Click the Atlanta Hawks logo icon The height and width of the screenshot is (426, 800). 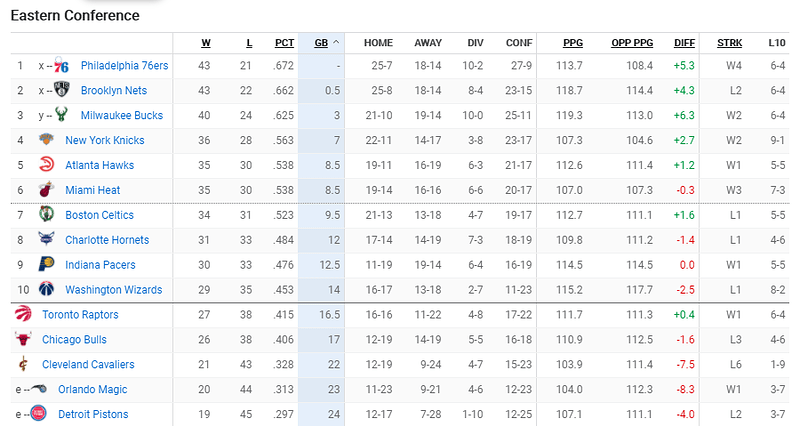click(46, 164)
